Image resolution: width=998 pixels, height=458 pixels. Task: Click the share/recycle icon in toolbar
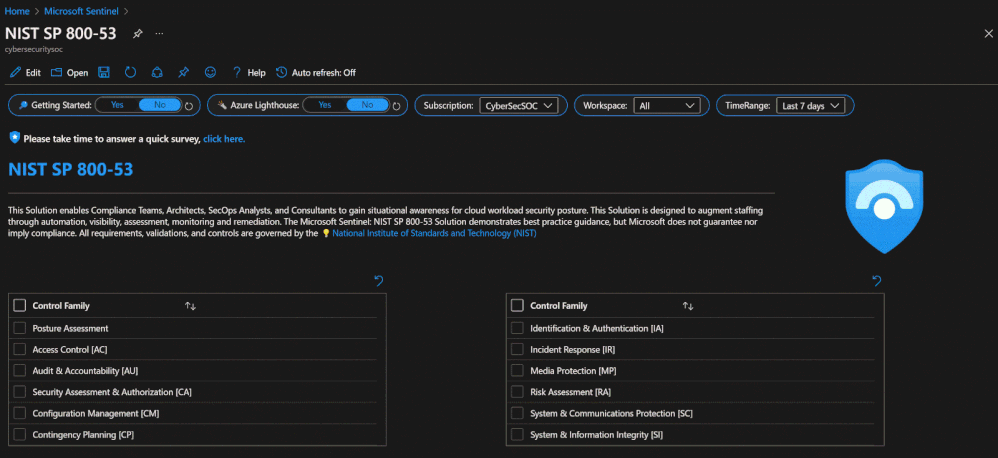point(157,73)
